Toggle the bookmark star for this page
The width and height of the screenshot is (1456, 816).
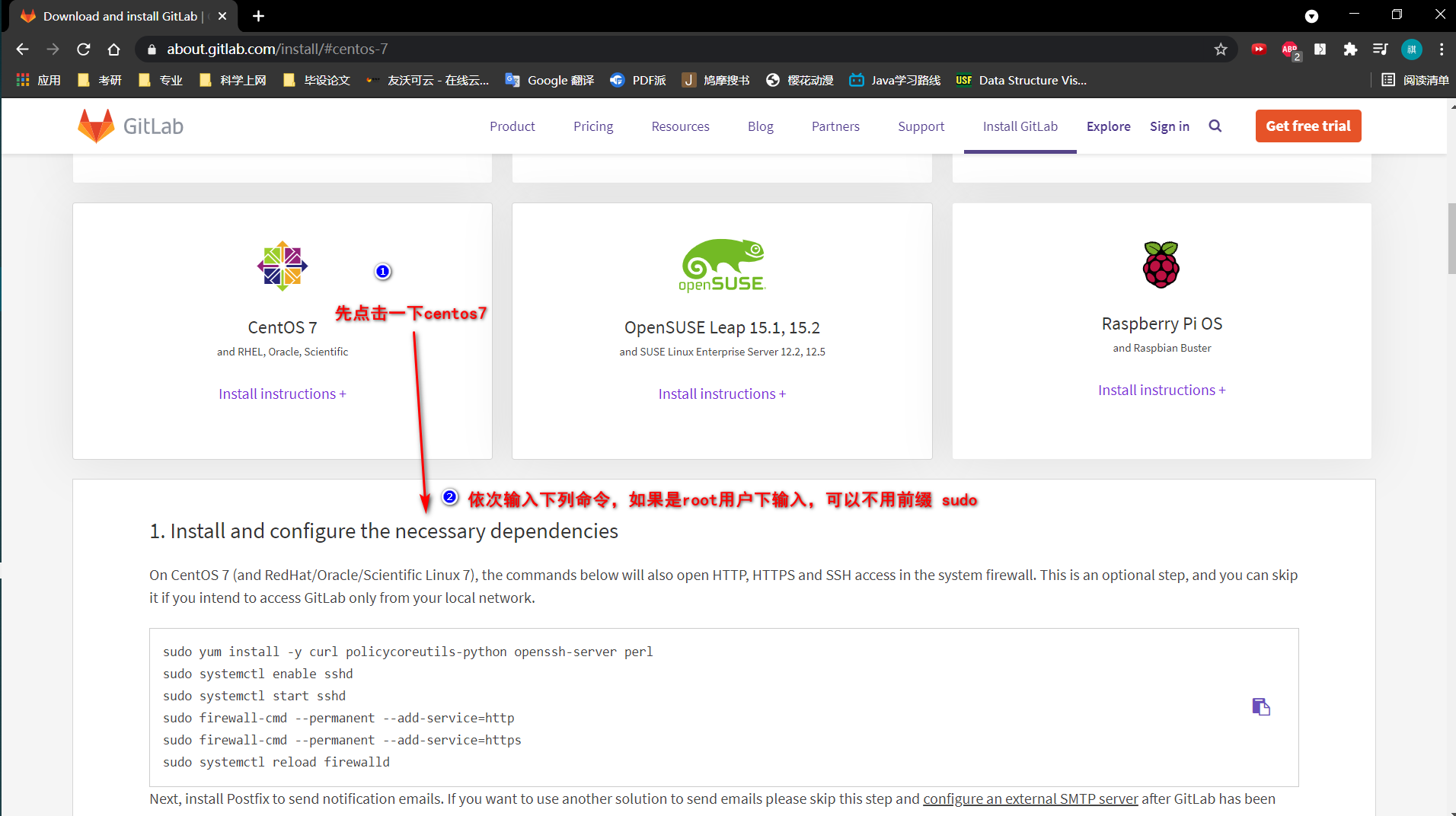[1221, 49]
